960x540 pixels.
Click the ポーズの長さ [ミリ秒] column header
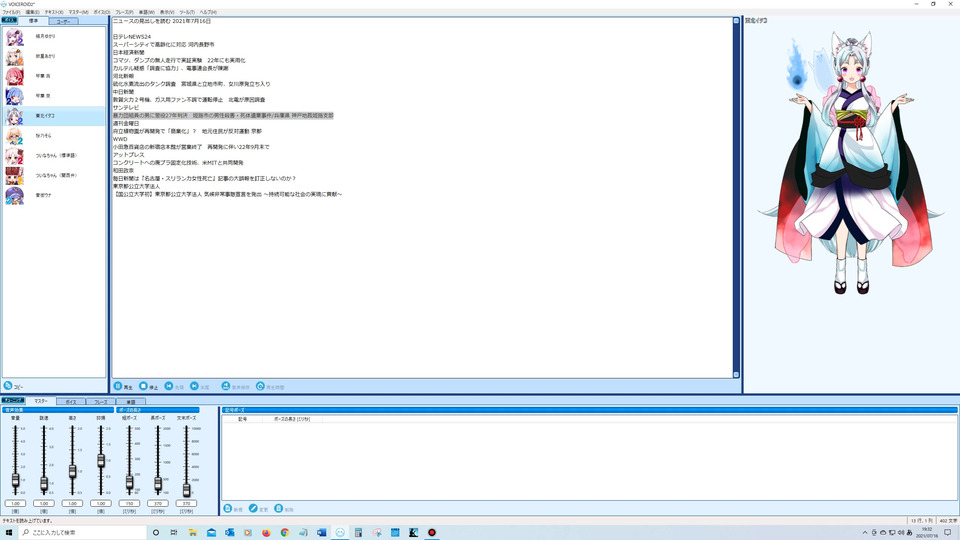pyautogui.click(x=292, y=419)
